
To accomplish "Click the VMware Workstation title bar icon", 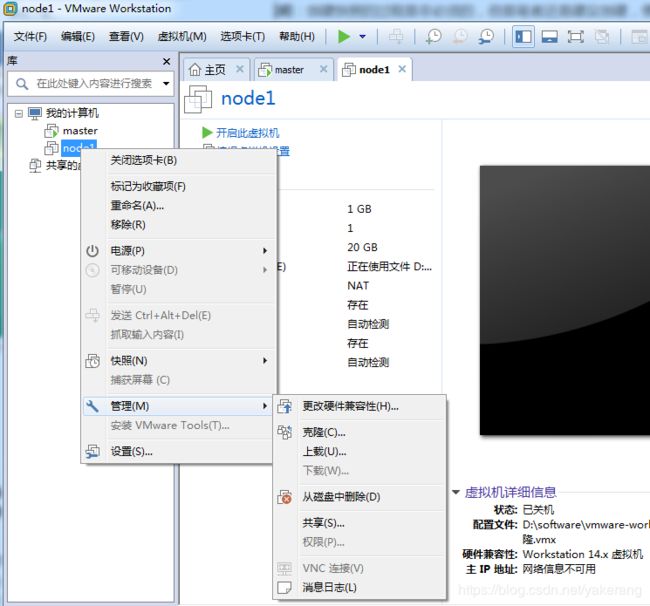I will coord(10,9).
